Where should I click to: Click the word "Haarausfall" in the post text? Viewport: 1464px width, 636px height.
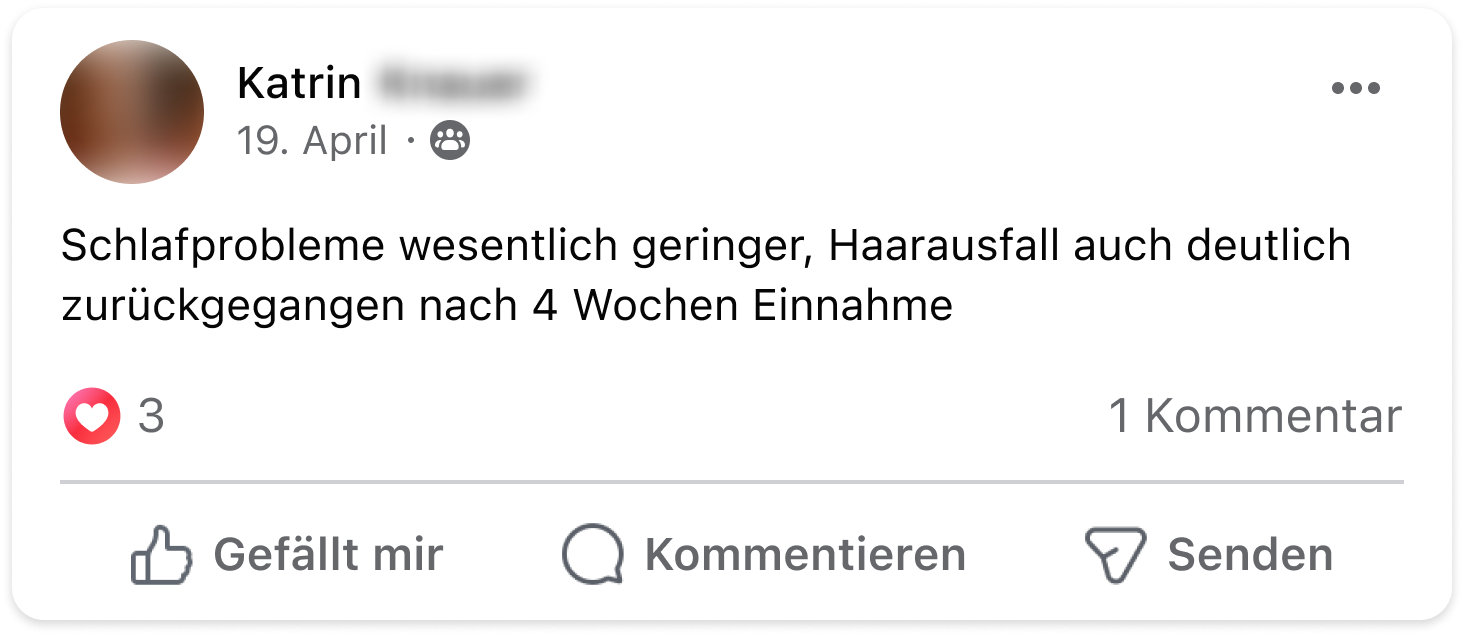(x=944, y=246)
